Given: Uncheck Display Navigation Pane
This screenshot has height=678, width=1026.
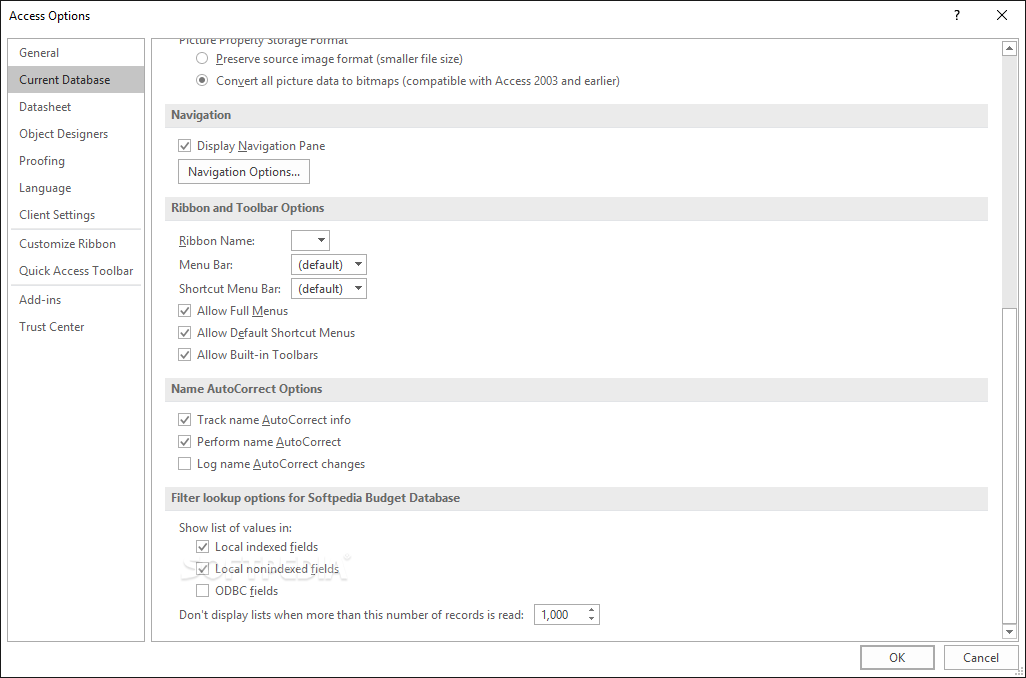Looking at the screenshot, I should [185, 146].
